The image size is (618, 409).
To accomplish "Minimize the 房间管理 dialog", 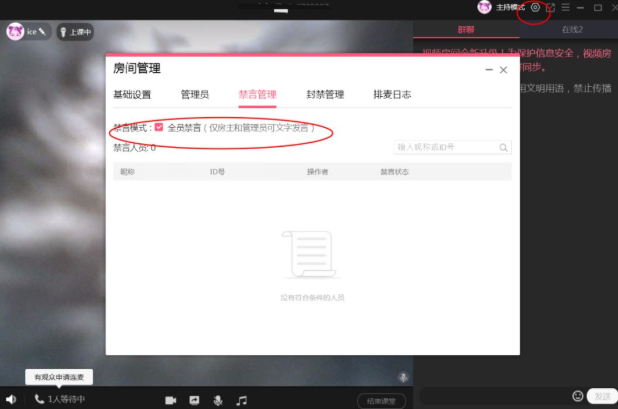I will (x=487, y=70).
